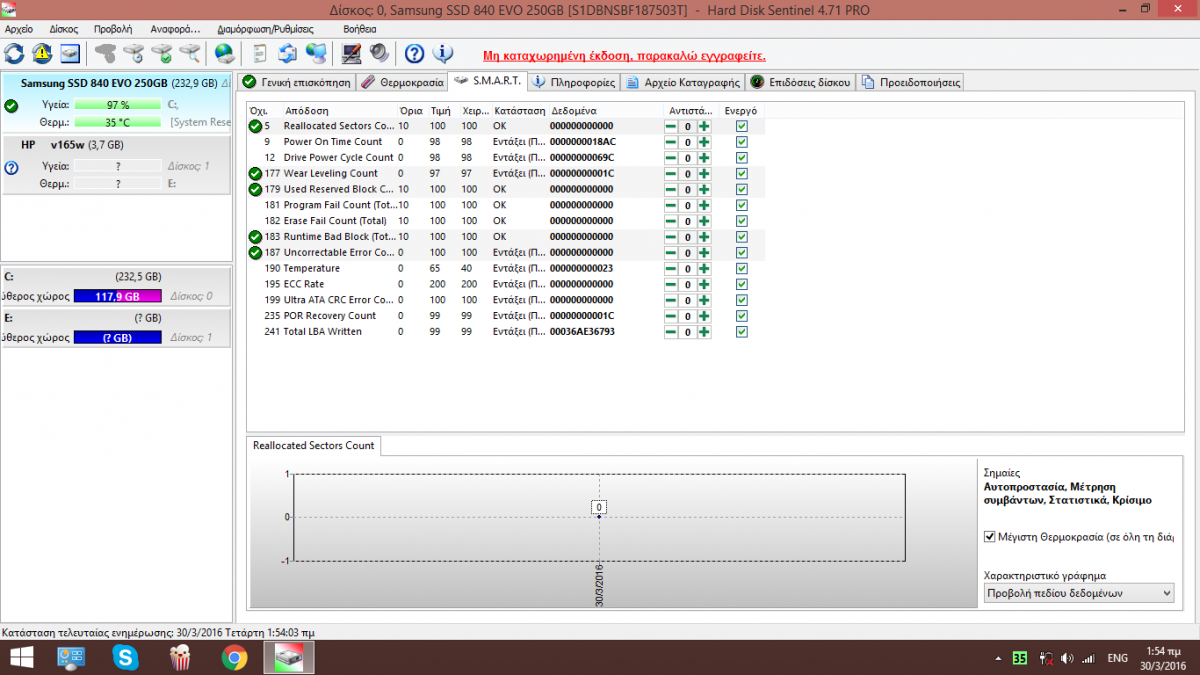This screenshot has width=1200, height=675.
Task: Click the green 97% health bar
Action: tap(118, 105)
